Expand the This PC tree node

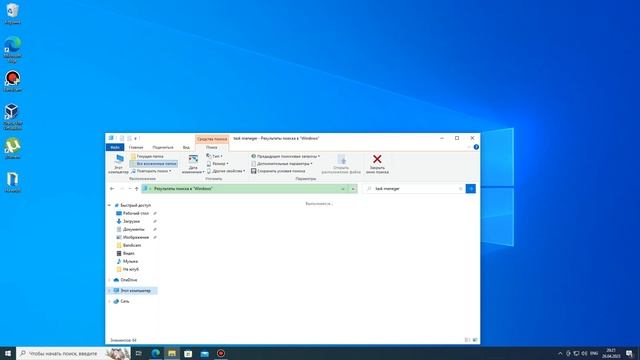click(109, 291)
